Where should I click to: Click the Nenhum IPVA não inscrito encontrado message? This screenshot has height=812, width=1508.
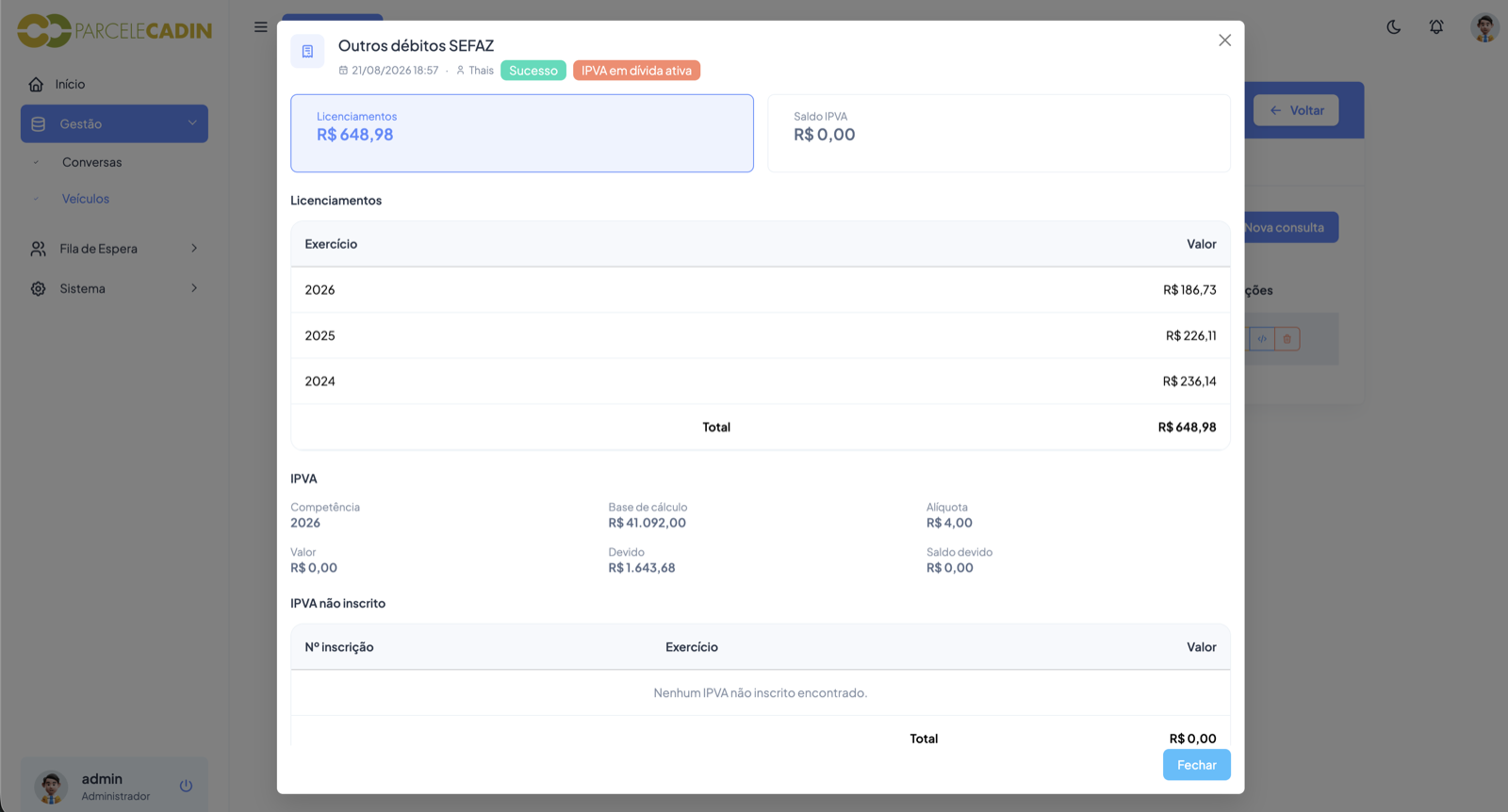[x=761, y=692]
